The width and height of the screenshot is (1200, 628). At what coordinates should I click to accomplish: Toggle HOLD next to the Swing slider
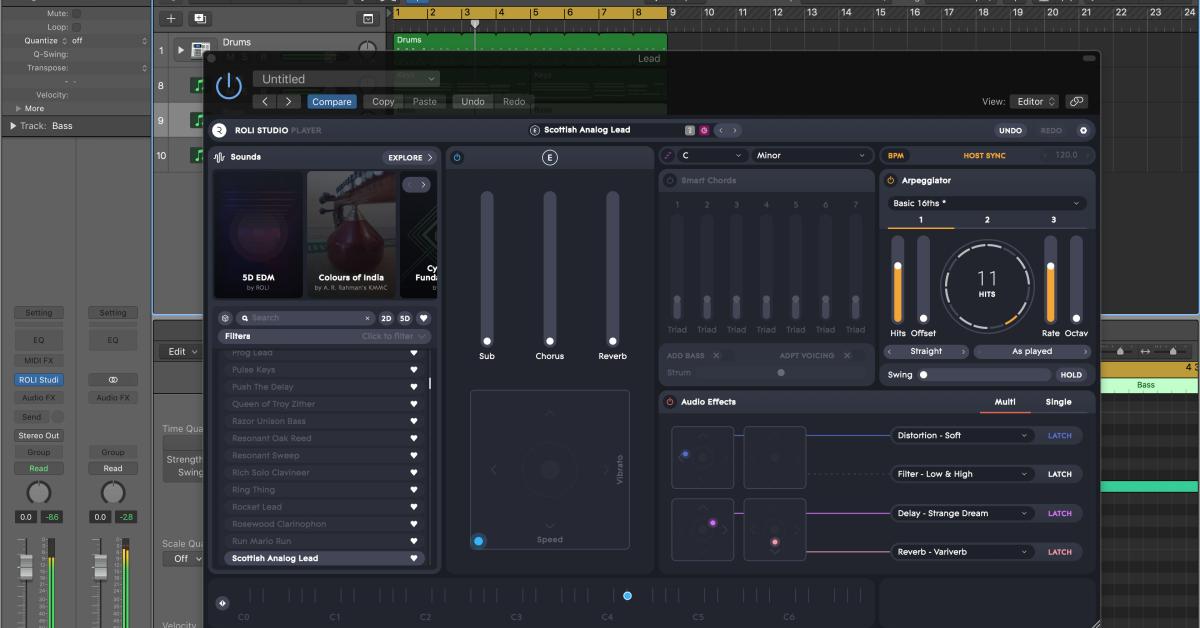(1070, 374)
